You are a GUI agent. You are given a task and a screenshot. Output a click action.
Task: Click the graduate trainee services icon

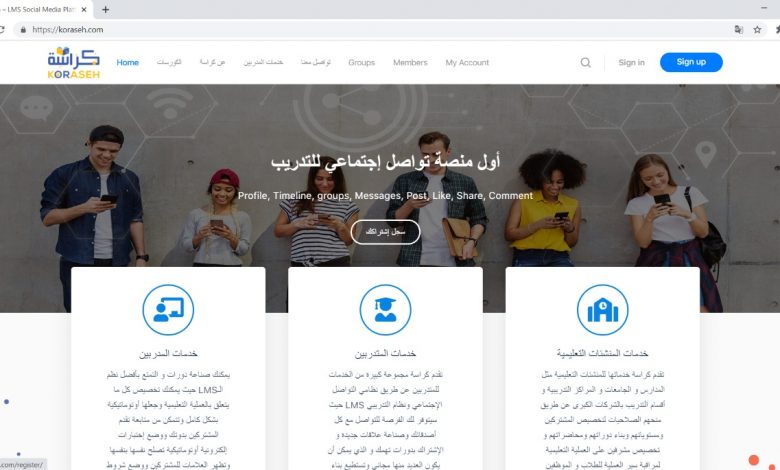(386, 310)
